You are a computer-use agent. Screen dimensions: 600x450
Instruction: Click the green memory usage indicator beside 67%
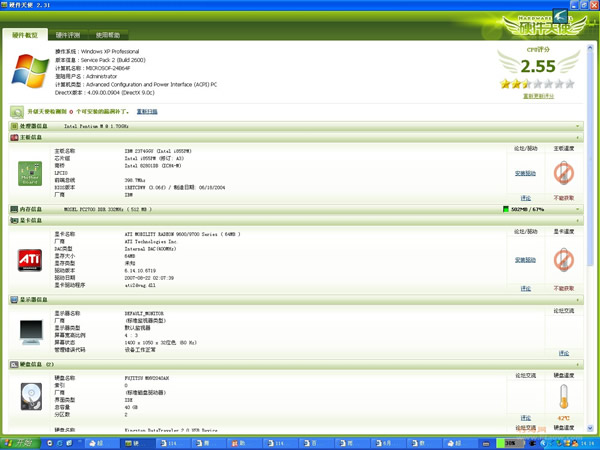tap(505, 209)
